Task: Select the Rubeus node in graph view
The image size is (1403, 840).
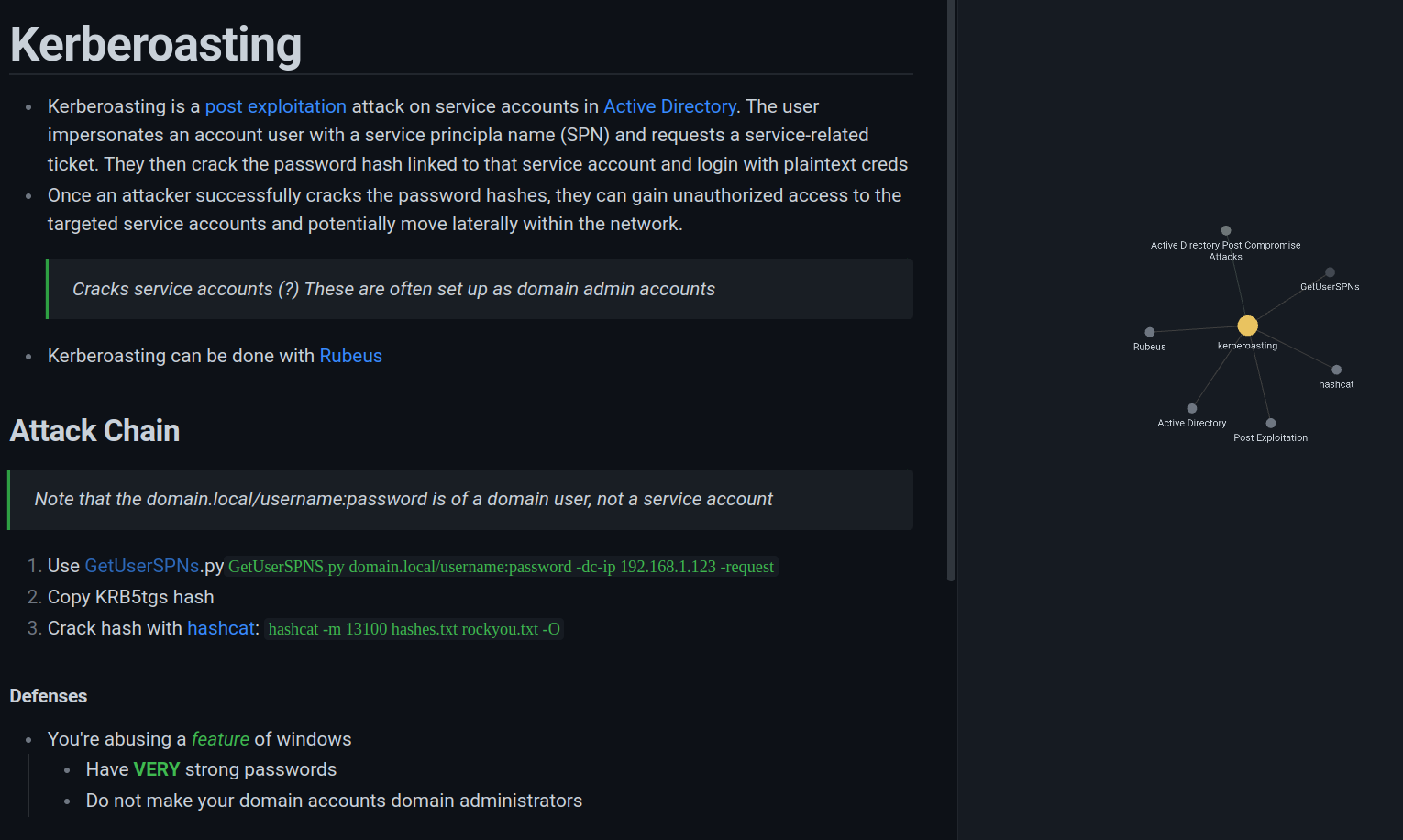Action: click(1149, 332)
